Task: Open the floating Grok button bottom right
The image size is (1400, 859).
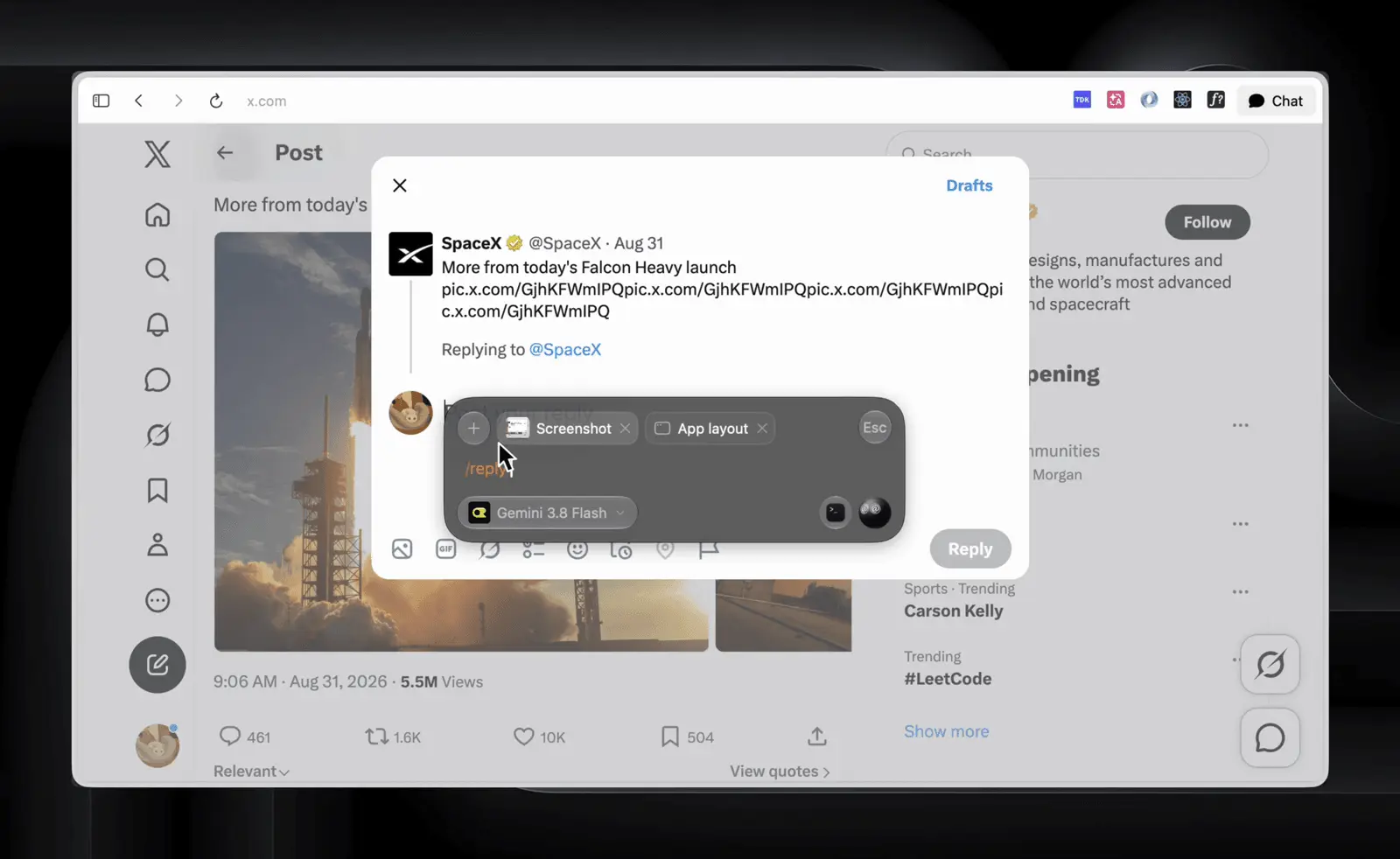Action: [1270, 665]
